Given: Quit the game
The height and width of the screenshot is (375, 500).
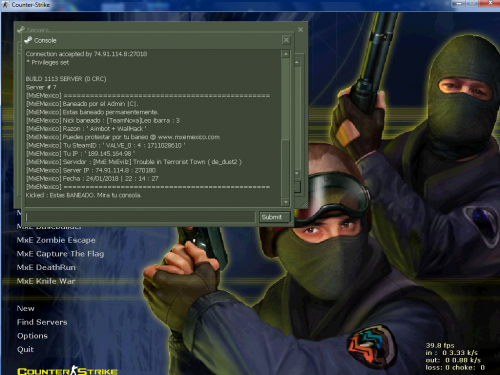Looking at the screenshot, I should pyautogui.click(x=25, y=349).
